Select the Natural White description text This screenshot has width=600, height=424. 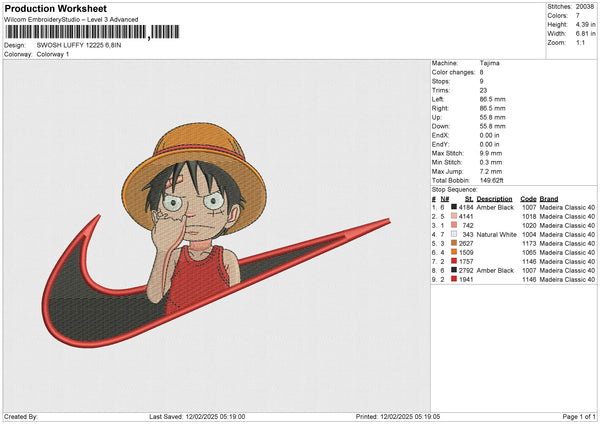[x=497, y=234]
